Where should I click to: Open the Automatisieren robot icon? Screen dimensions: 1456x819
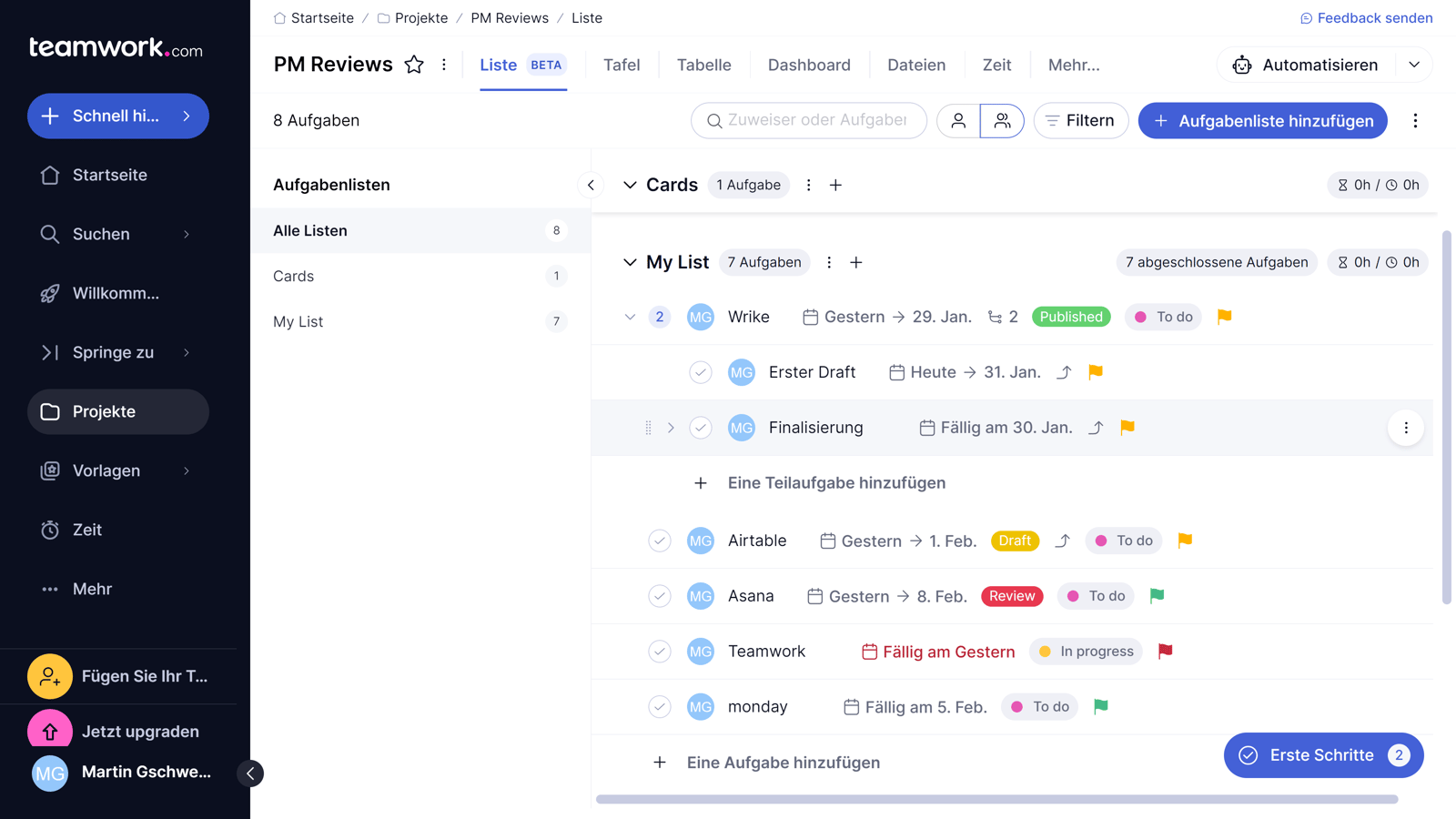pyautogui.click(x=1242, y=65)
